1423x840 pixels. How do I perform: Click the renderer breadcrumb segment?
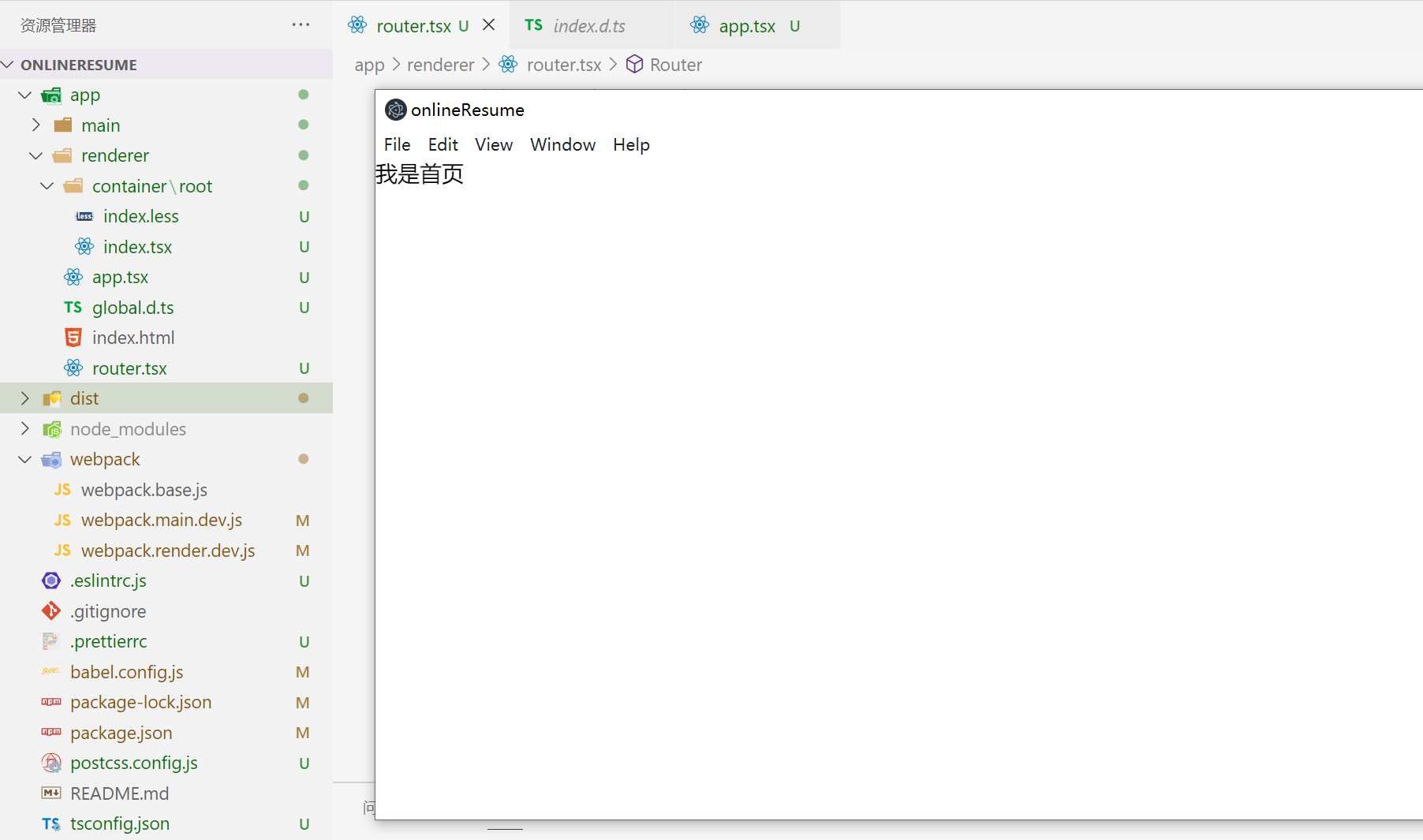click(440, 65)
